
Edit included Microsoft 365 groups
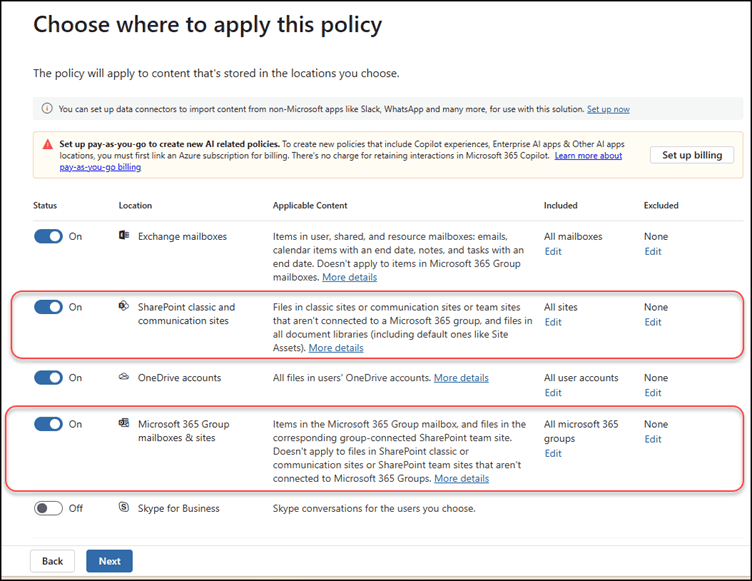[553, 453]
